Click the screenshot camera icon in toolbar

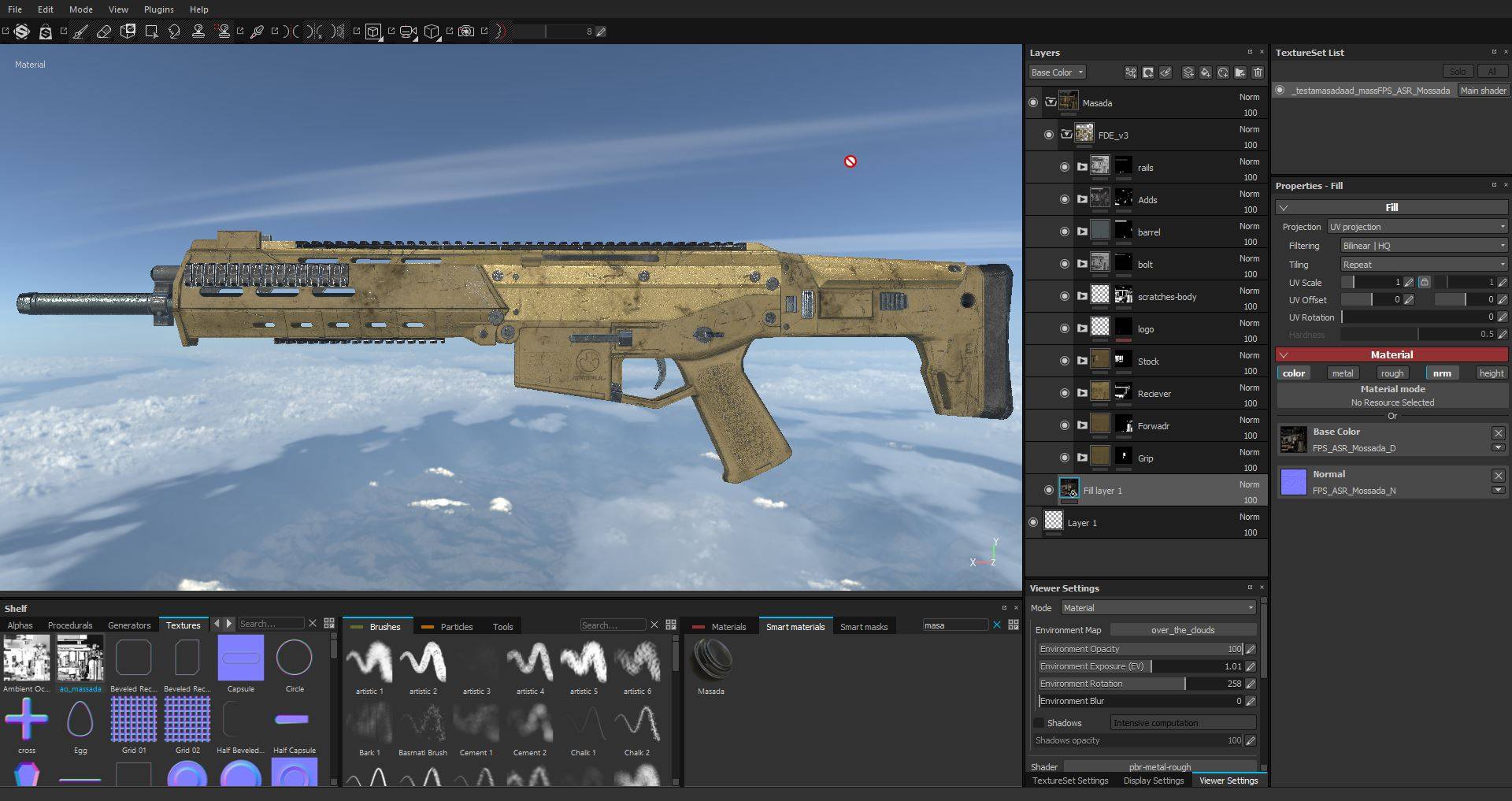coord(466,32)
